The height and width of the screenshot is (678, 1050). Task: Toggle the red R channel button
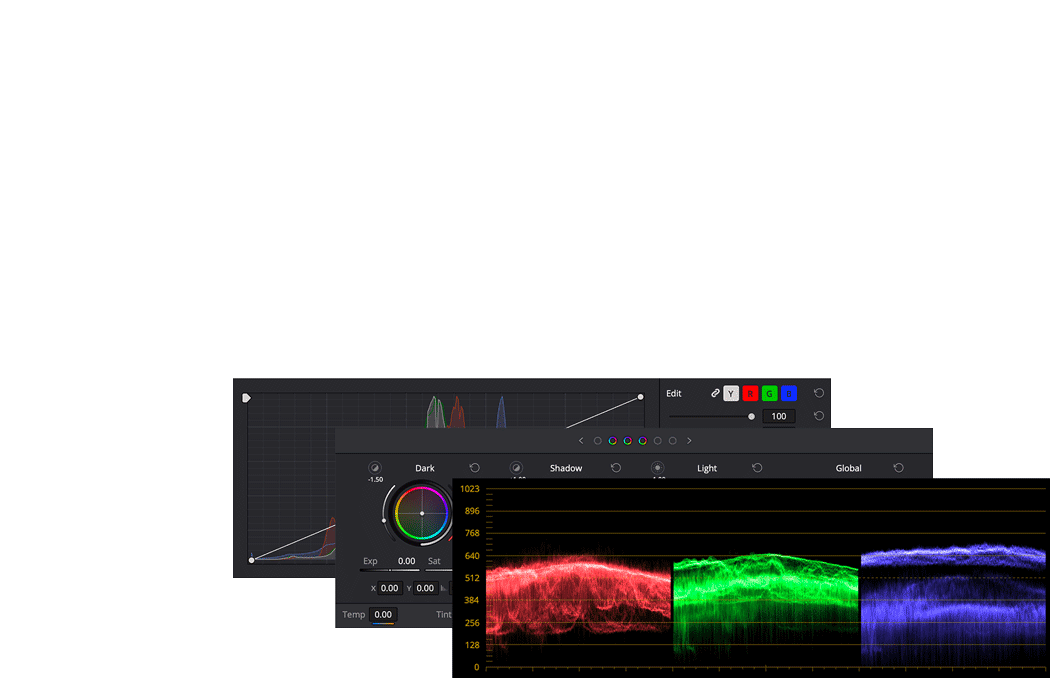(x=750, y=394)
